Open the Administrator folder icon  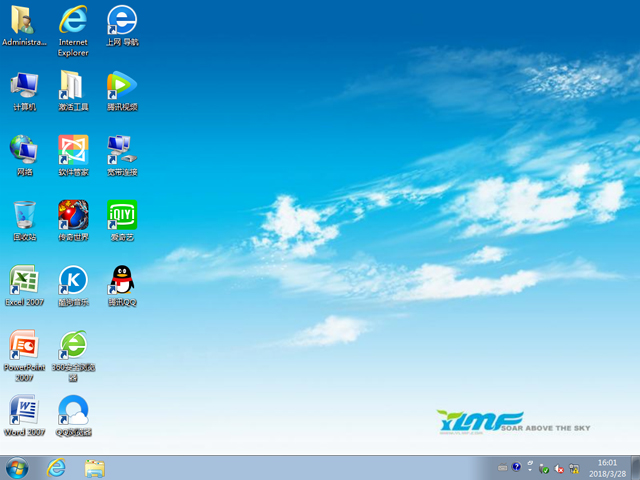[x=24, y=22]
